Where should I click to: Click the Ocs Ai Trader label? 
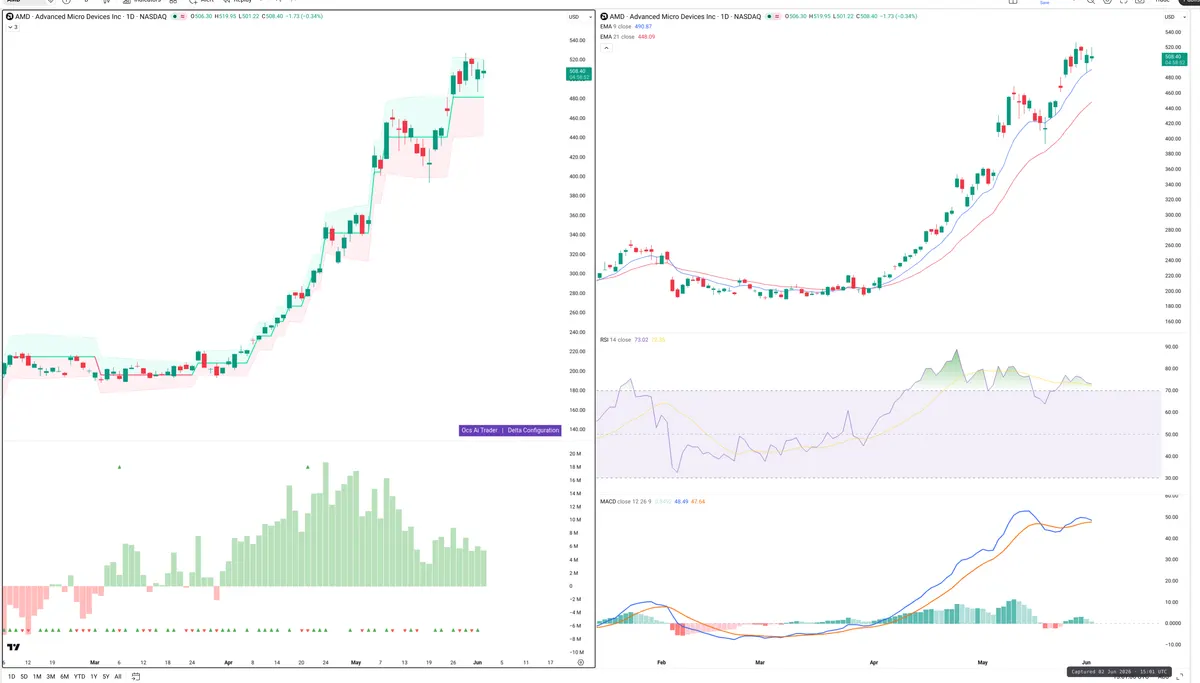[479, 430]
